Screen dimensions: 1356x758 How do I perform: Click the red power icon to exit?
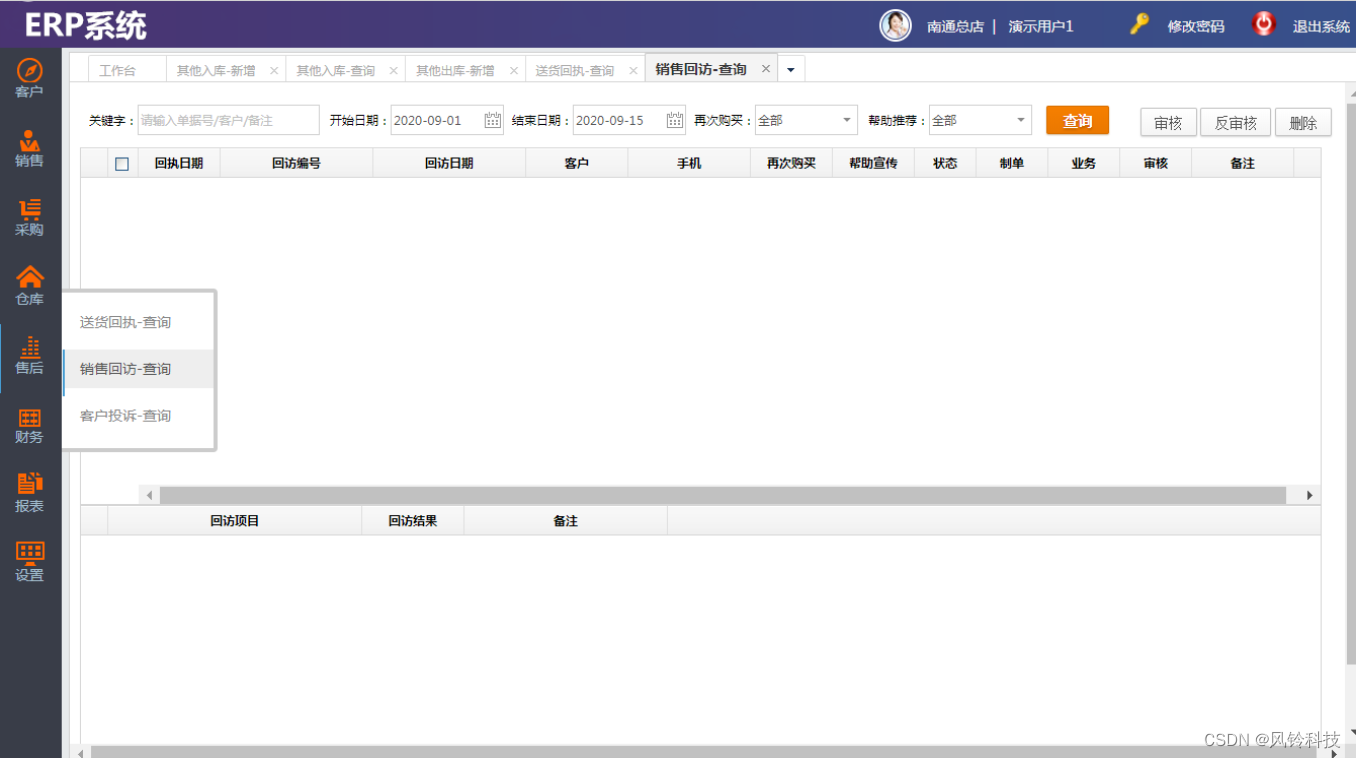click(1264, 24)
